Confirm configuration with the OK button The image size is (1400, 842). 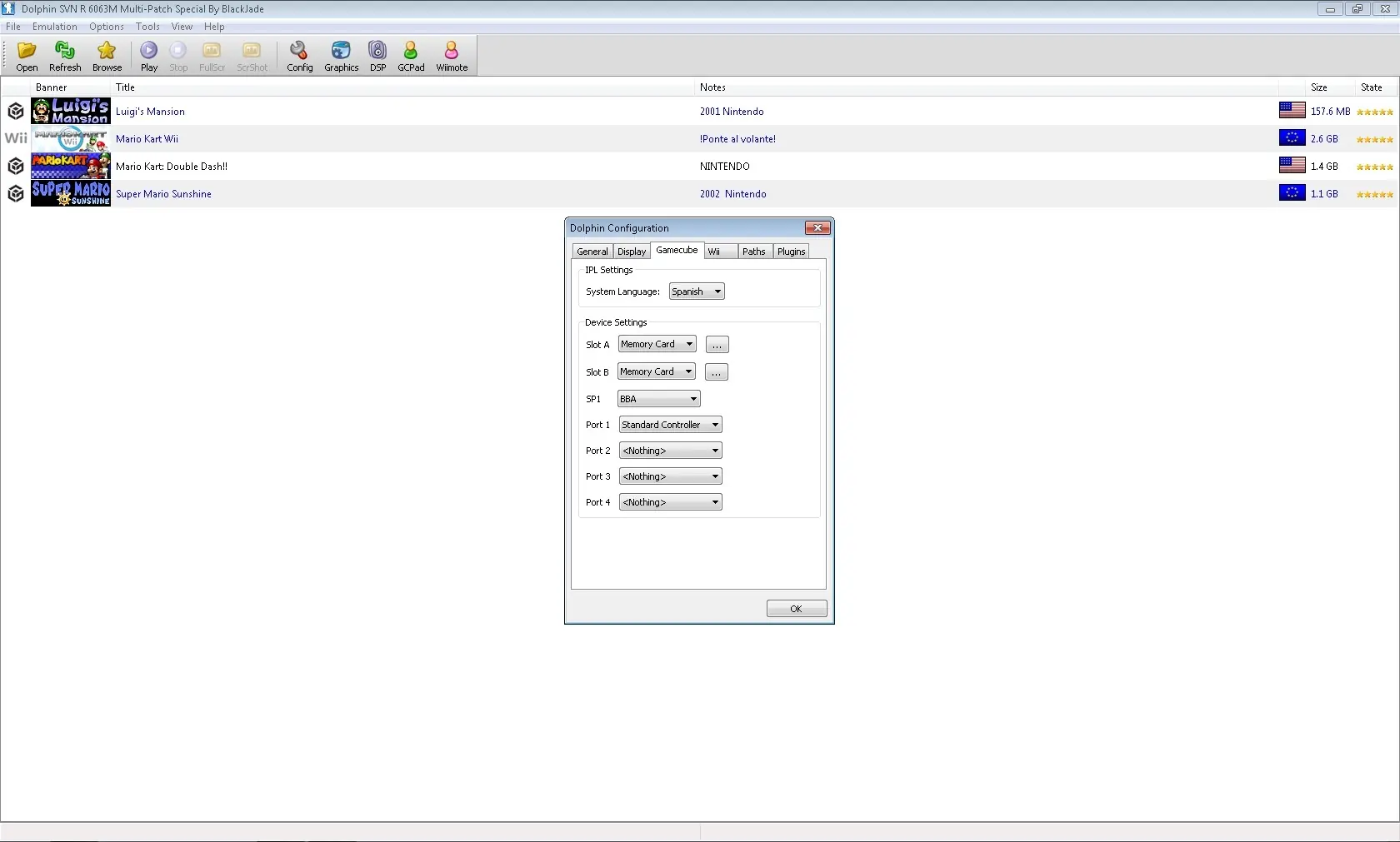tap(797, 609)
